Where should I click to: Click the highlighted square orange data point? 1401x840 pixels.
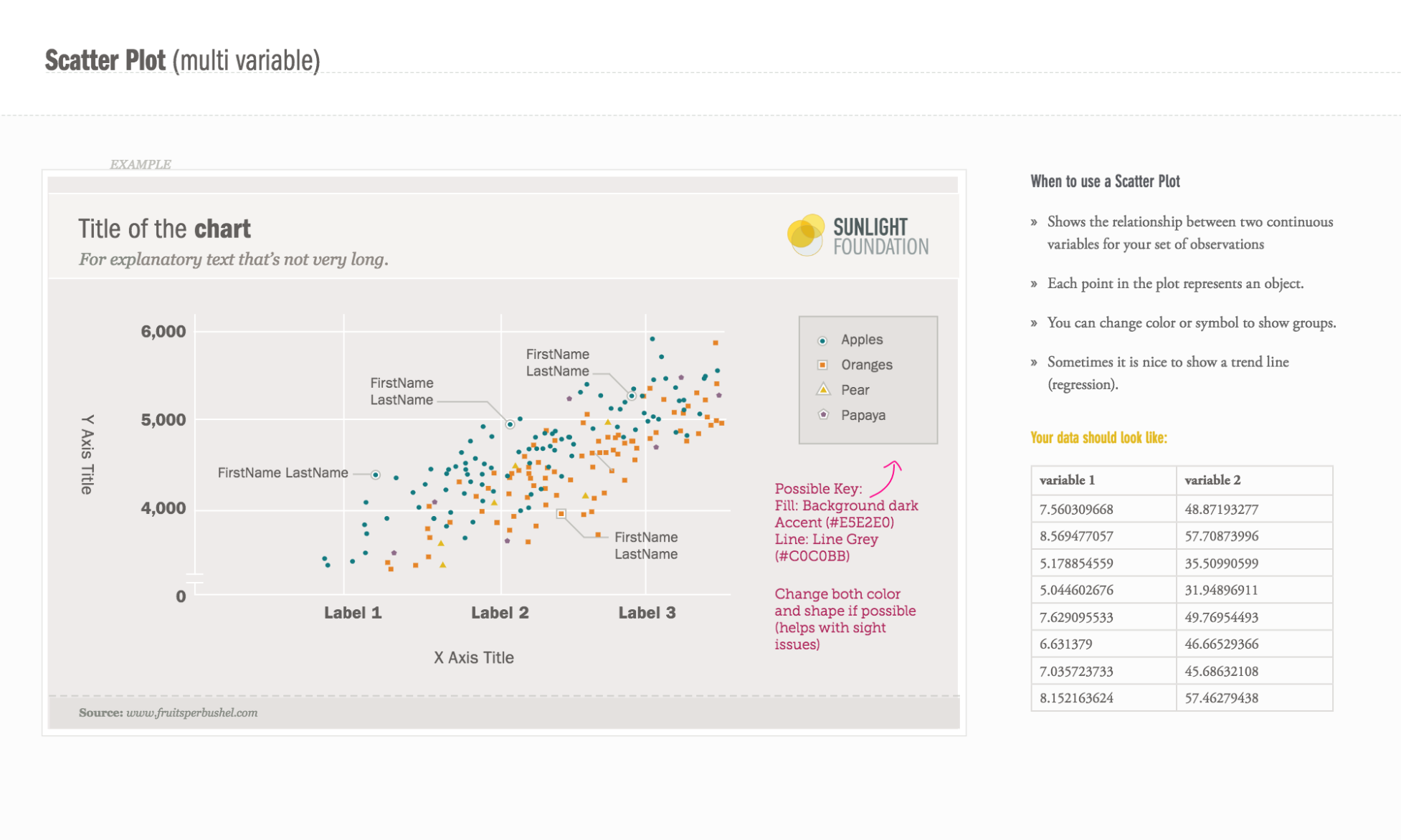coord(561,514)
